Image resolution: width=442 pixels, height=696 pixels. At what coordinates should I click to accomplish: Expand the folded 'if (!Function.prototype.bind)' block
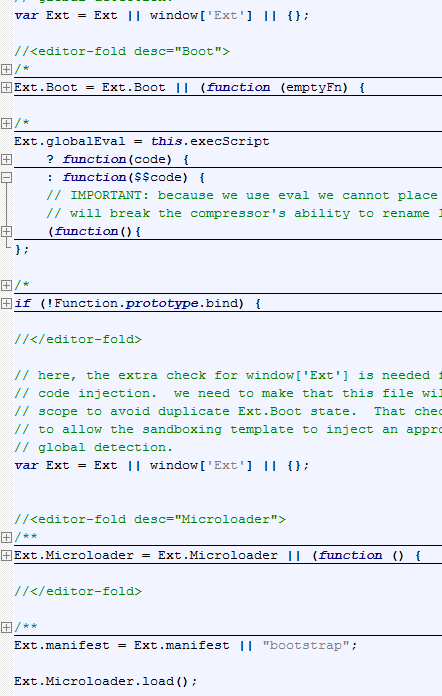(x=6, y=304)
